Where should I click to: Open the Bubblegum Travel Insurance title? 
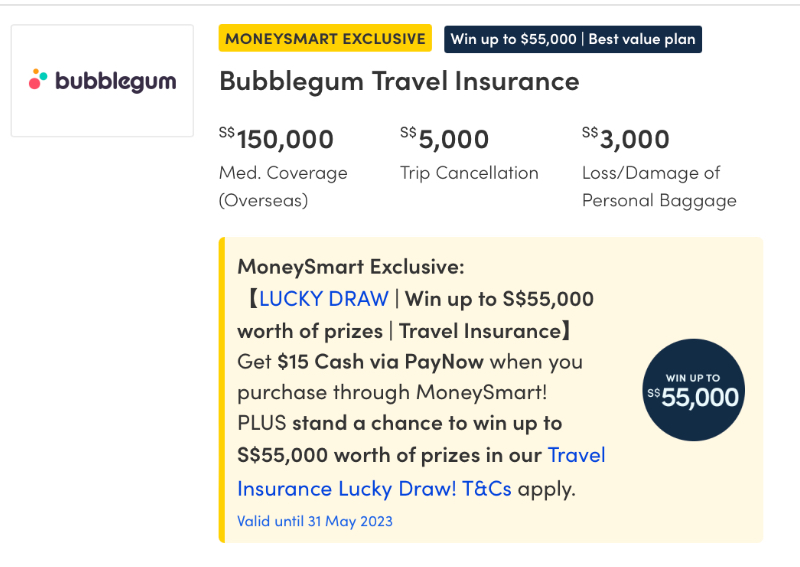pyautogui.click(x=399, y=81)
